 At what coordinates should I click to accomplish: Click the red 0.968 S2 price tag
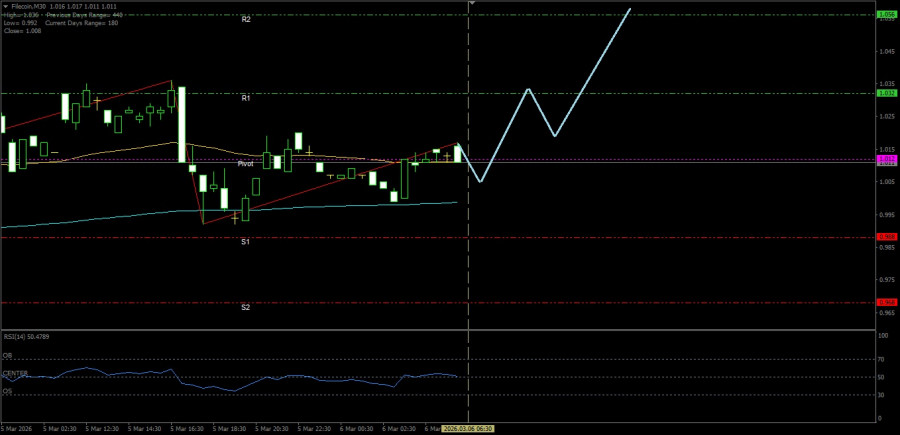pyautogui.click(x=886, y=302)
